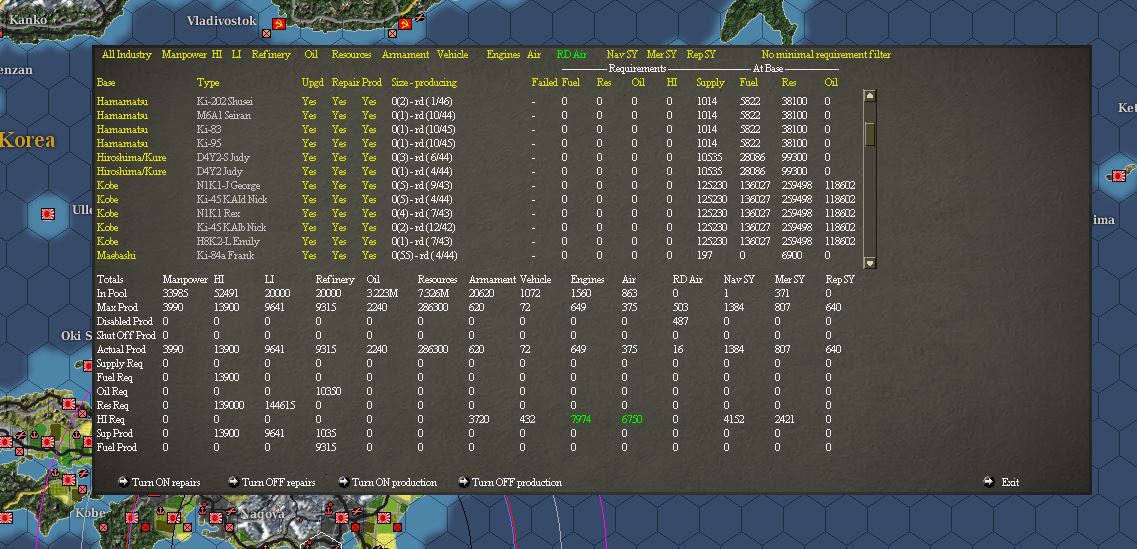The image size is (1137, 549).
Task: Click the Failed column header
Action: point(544,83)
